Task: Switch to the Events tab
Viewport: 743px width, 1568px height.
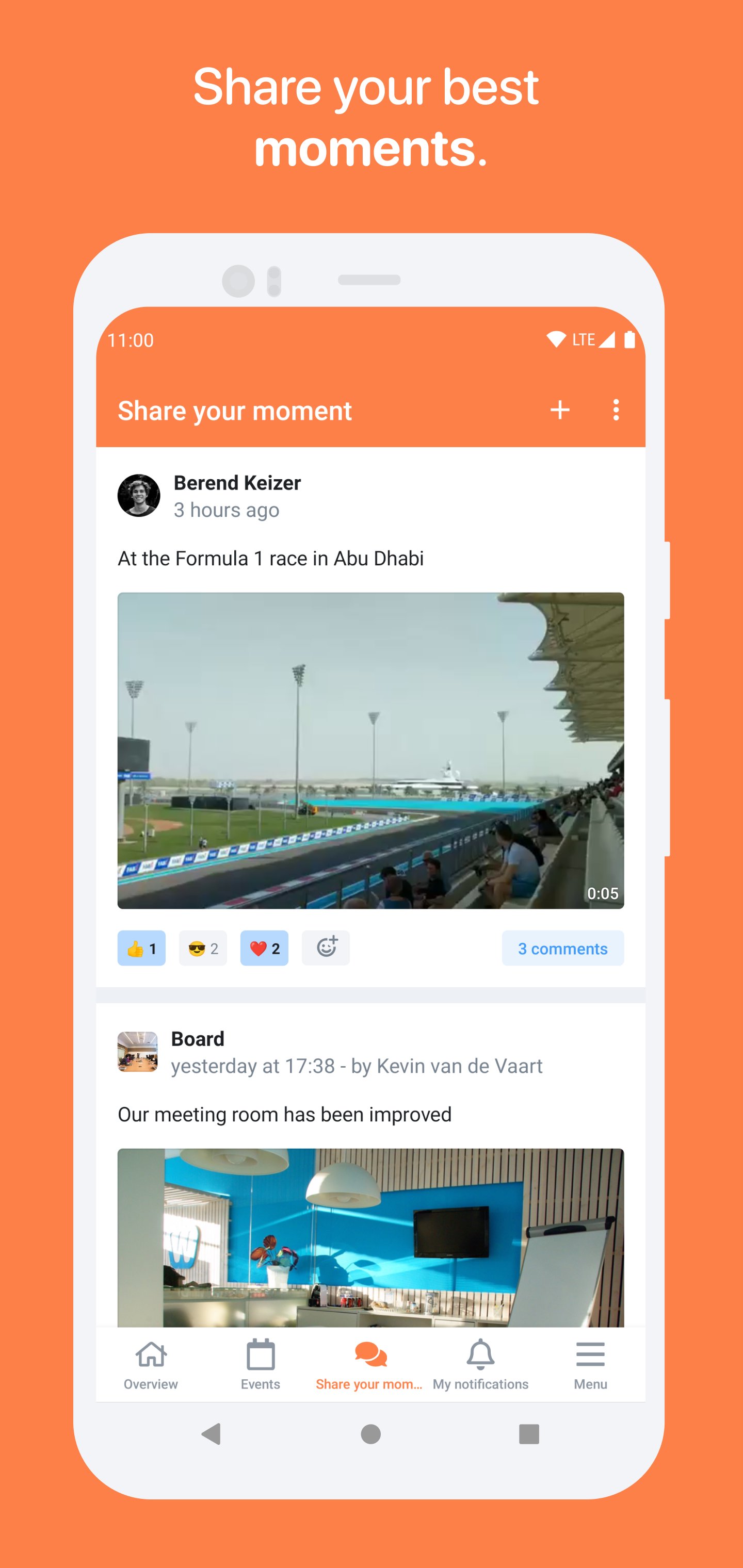Action: (261, 1364)
